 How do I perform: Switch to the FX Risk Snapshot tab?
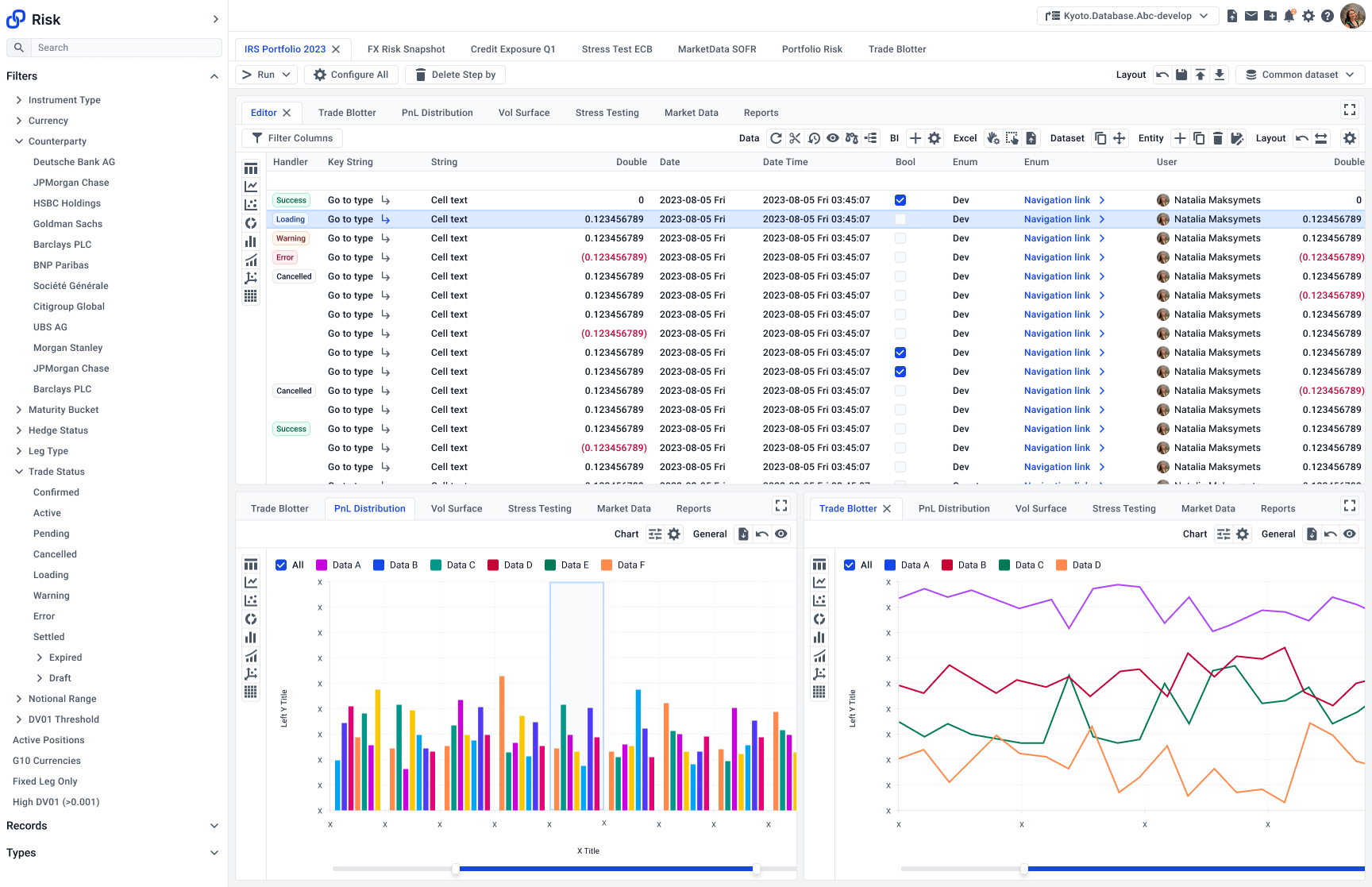[407, 49]
